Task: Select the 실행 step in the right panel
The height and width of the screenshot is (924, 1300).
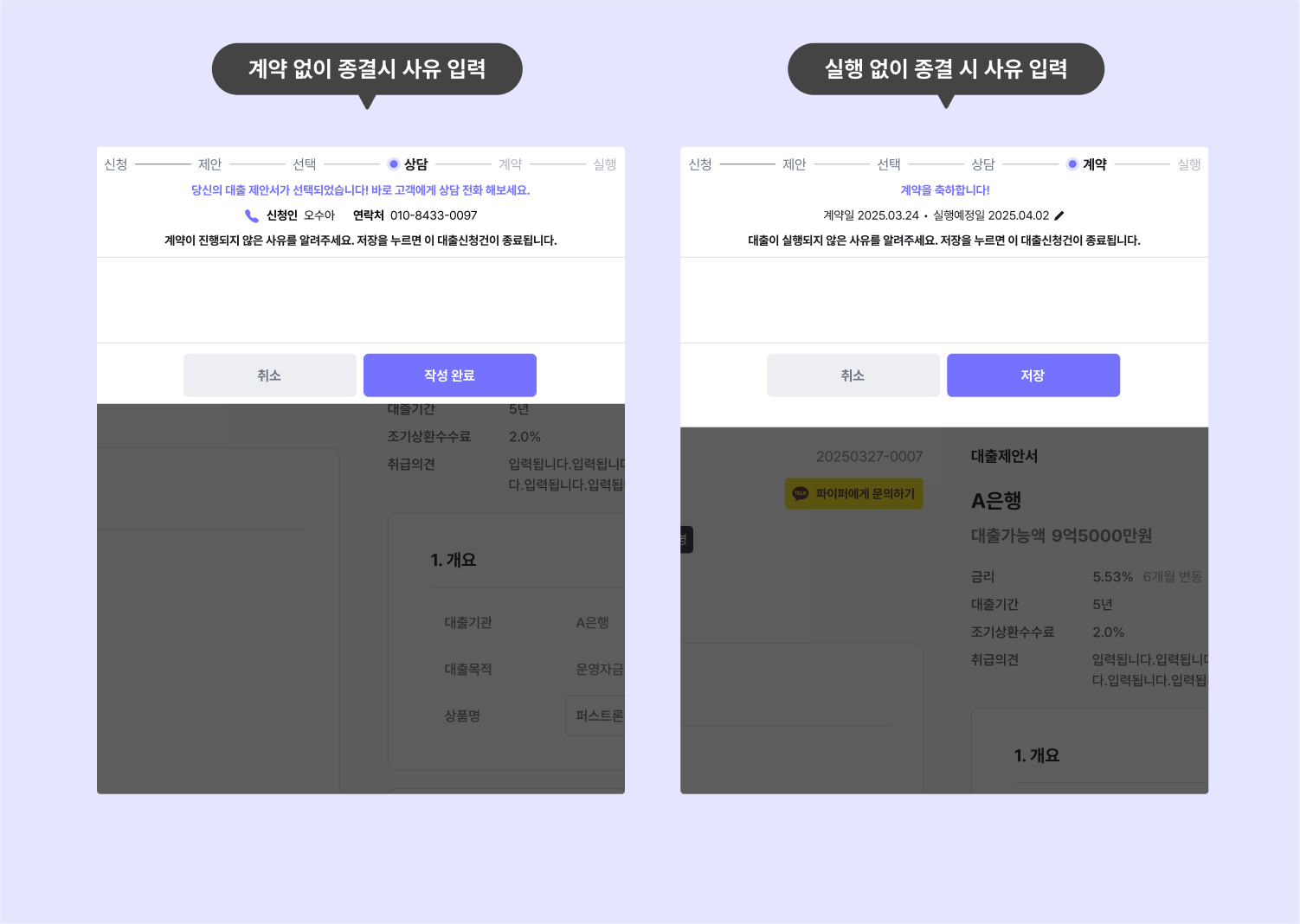Action: (1189, 164)
